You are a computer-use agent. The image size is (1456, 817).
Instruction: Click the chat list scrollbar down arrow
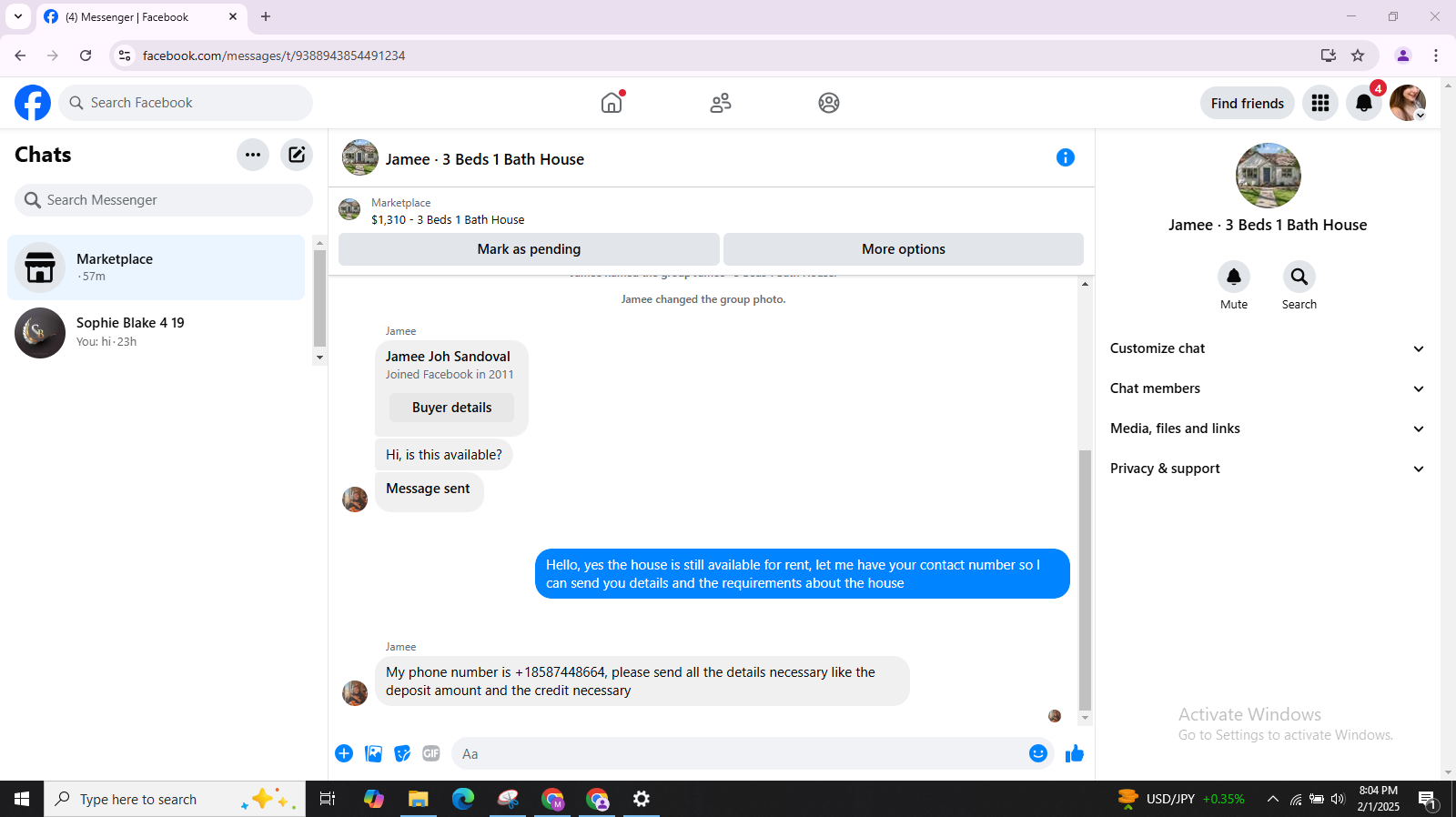(x=319, y=358)
